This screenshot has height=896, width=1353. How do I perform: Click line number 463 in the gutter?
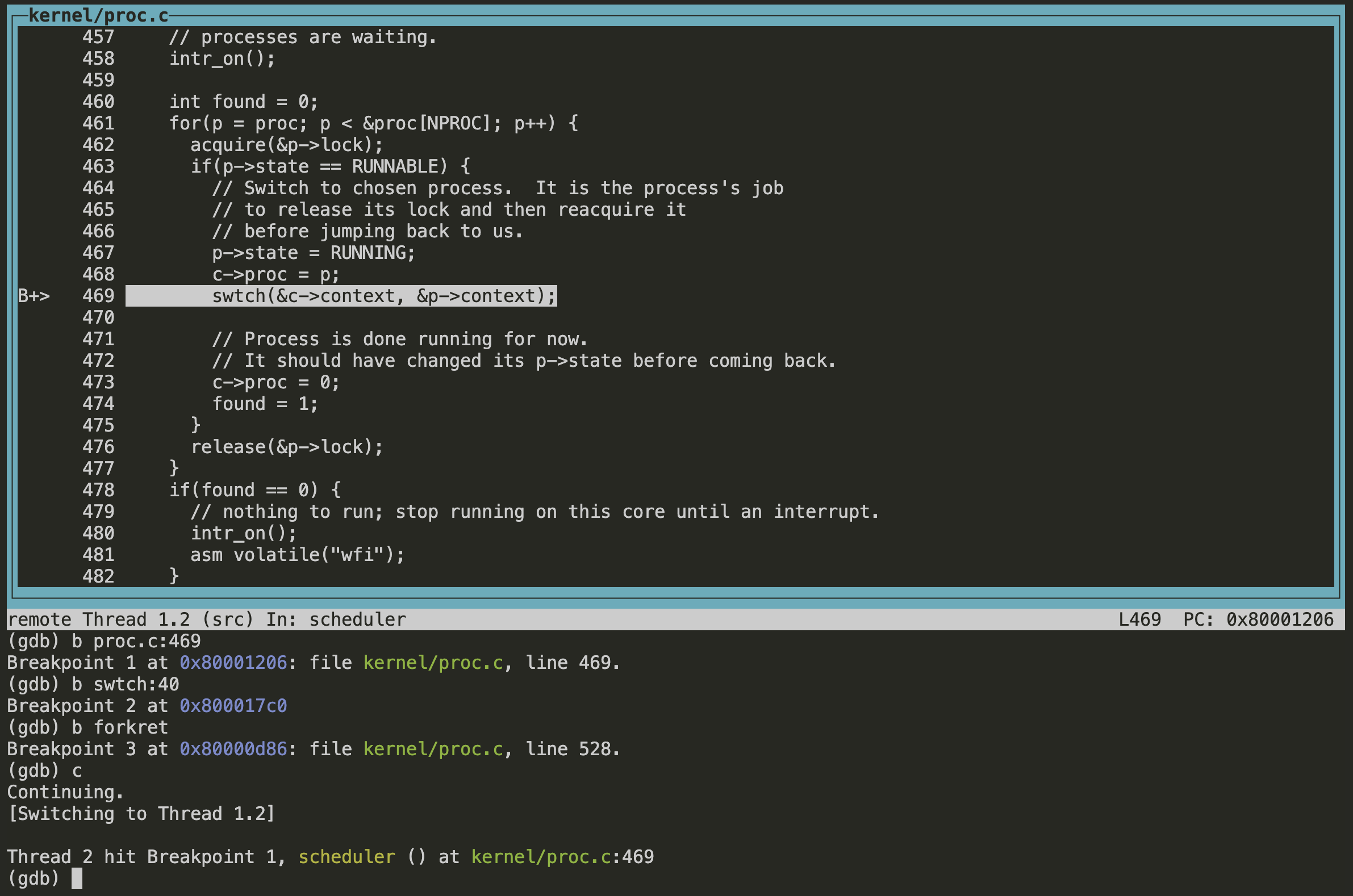[98, 166]
